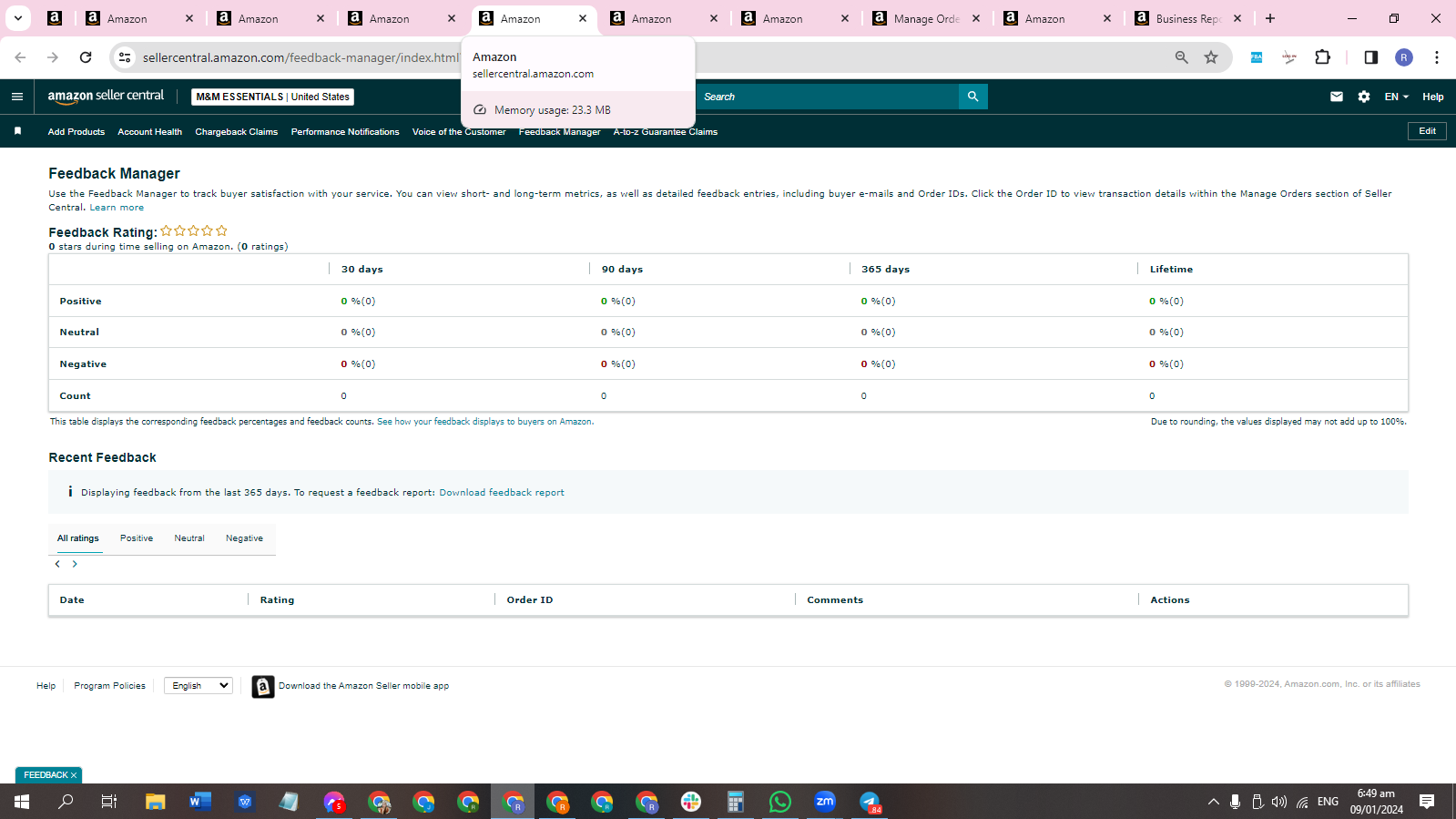
Task: Open Chargeback Claims from the favorites bar
Action: pyautogui.click(x=237, y=132)
